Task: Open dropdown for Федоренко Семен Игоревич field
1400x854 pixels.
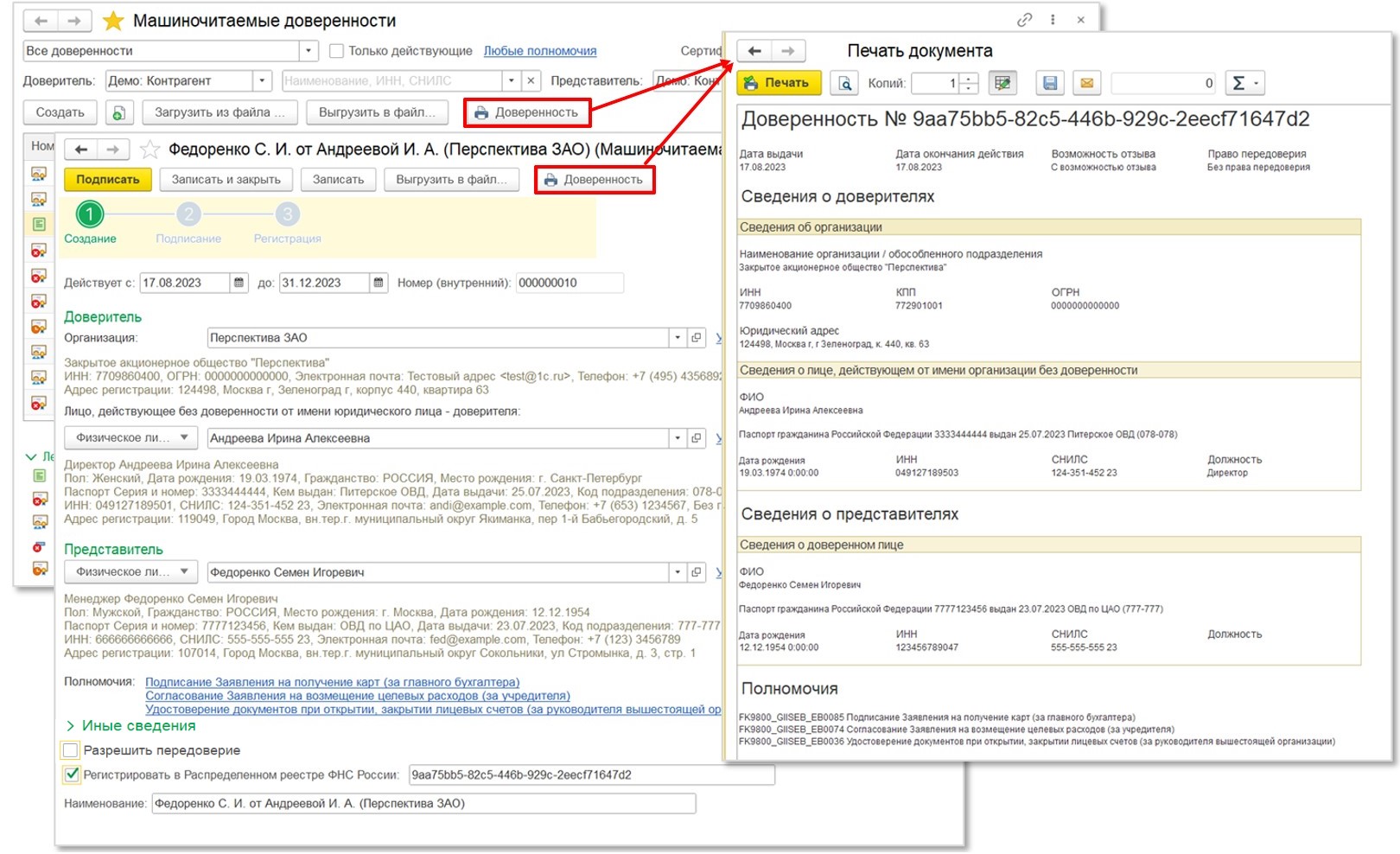Action: click(678, 572)
